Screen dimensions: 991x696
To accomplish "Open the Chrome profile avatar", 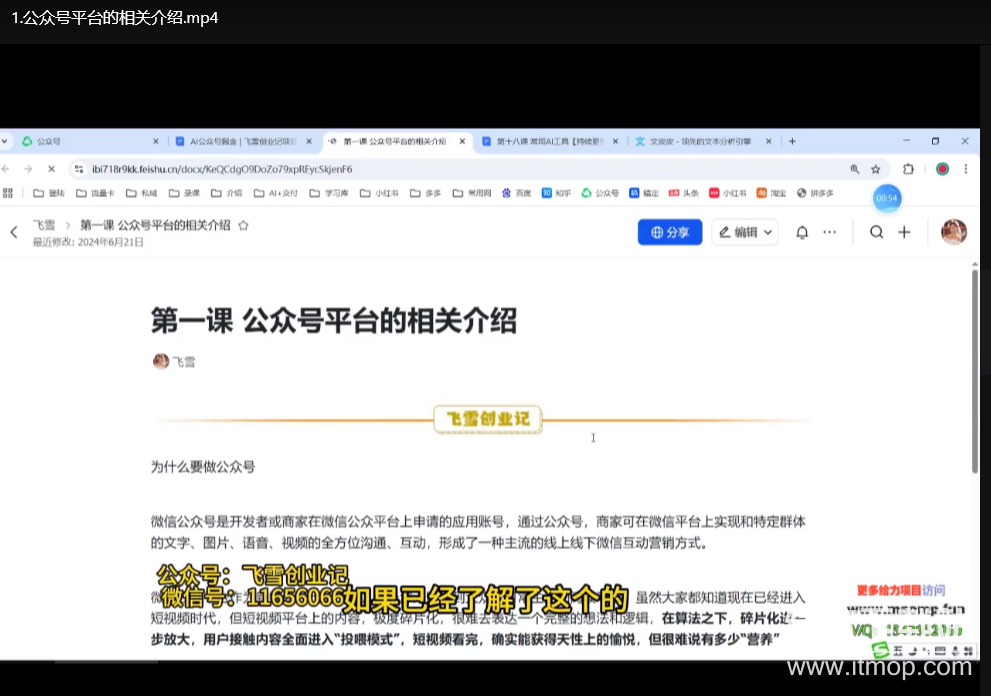I will [x=942, y=169].
